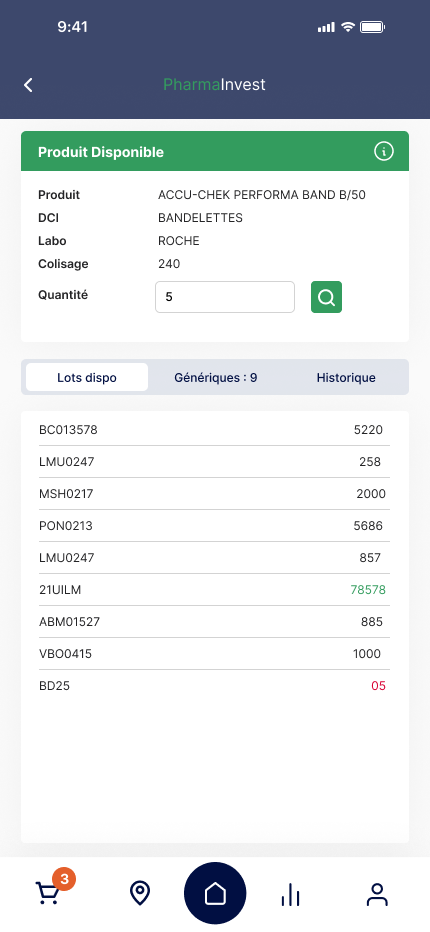Image resolution: width=430 pixels, height=932 pixels.
Task: Select lot PON0213 row
Action: click(215, 526)
